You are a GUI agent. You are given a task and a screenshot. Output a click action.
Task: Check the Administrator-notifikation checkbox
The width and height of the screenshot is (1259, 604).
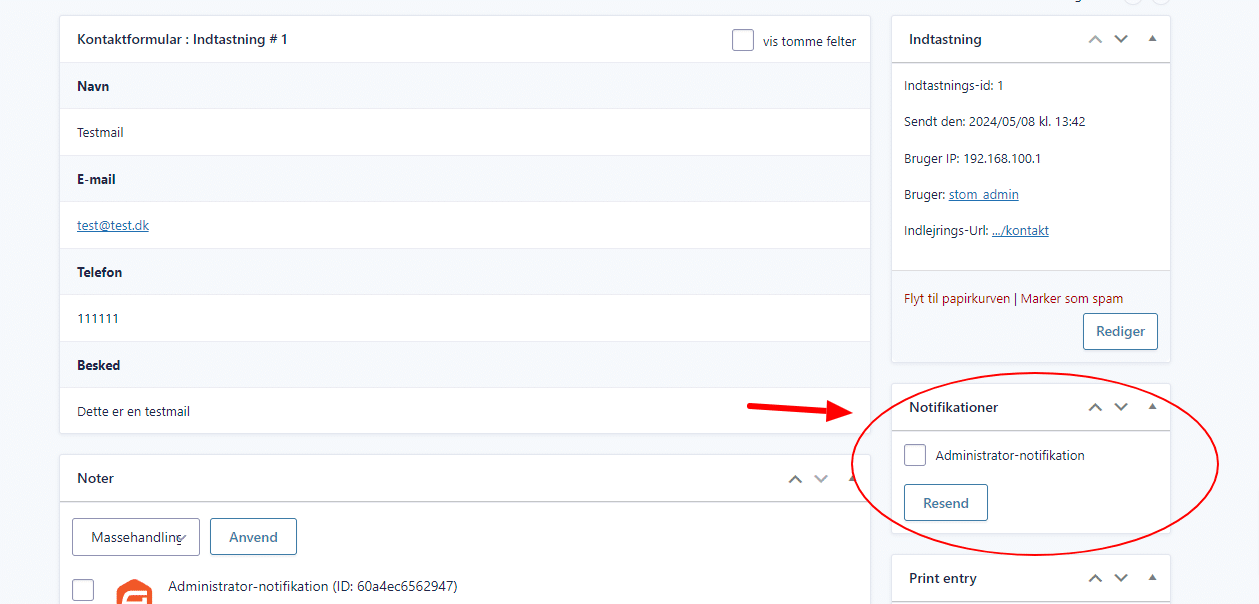pyautogui.click(x=915, y=455)
